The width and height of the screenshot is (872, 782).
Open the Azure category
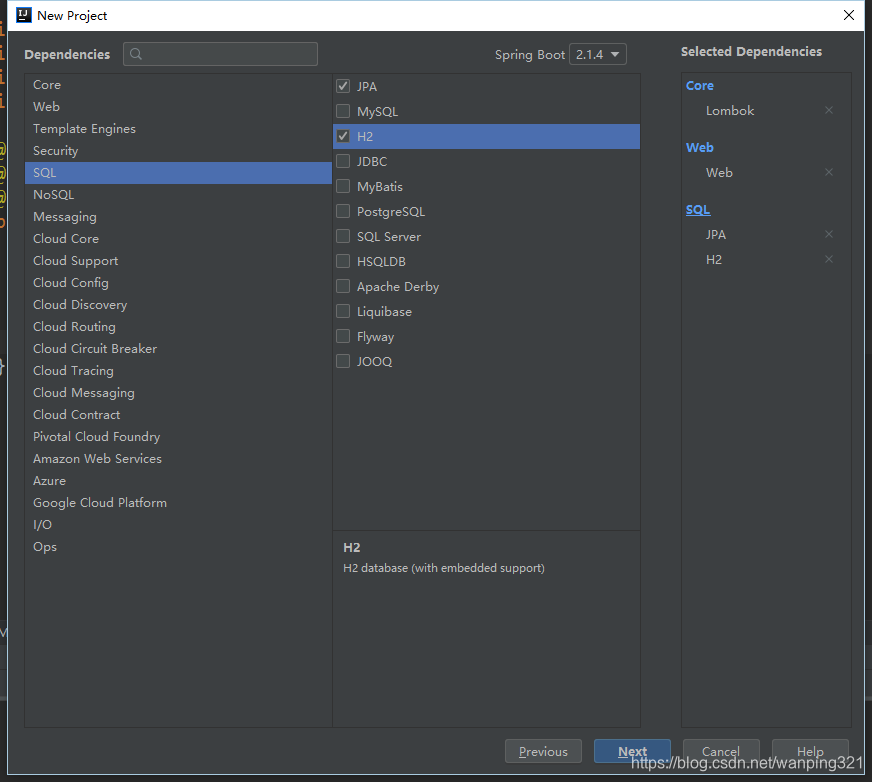pyautogui.click(x=178, y=481)
